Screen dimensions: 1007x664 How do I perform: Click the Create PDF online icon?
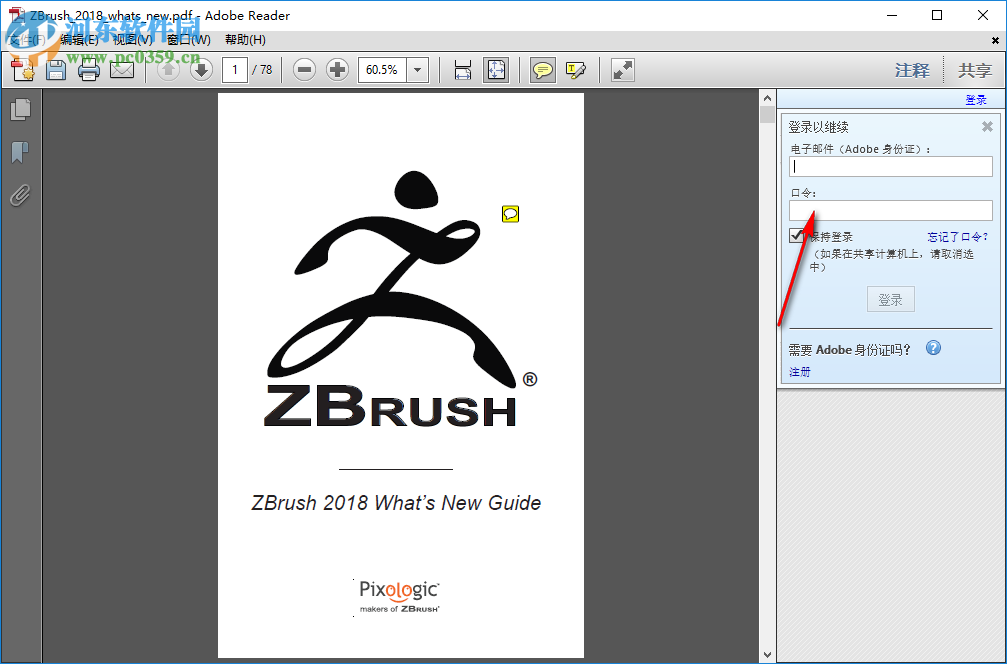(x=23, y=70)
